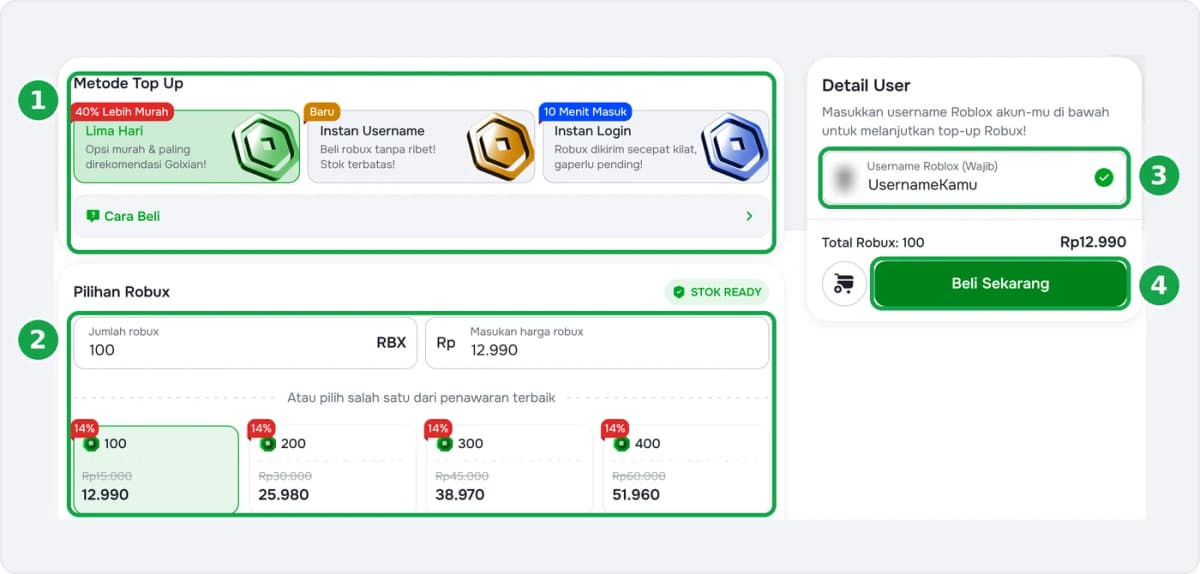Choose the 400 Robux package

point(686,469)
